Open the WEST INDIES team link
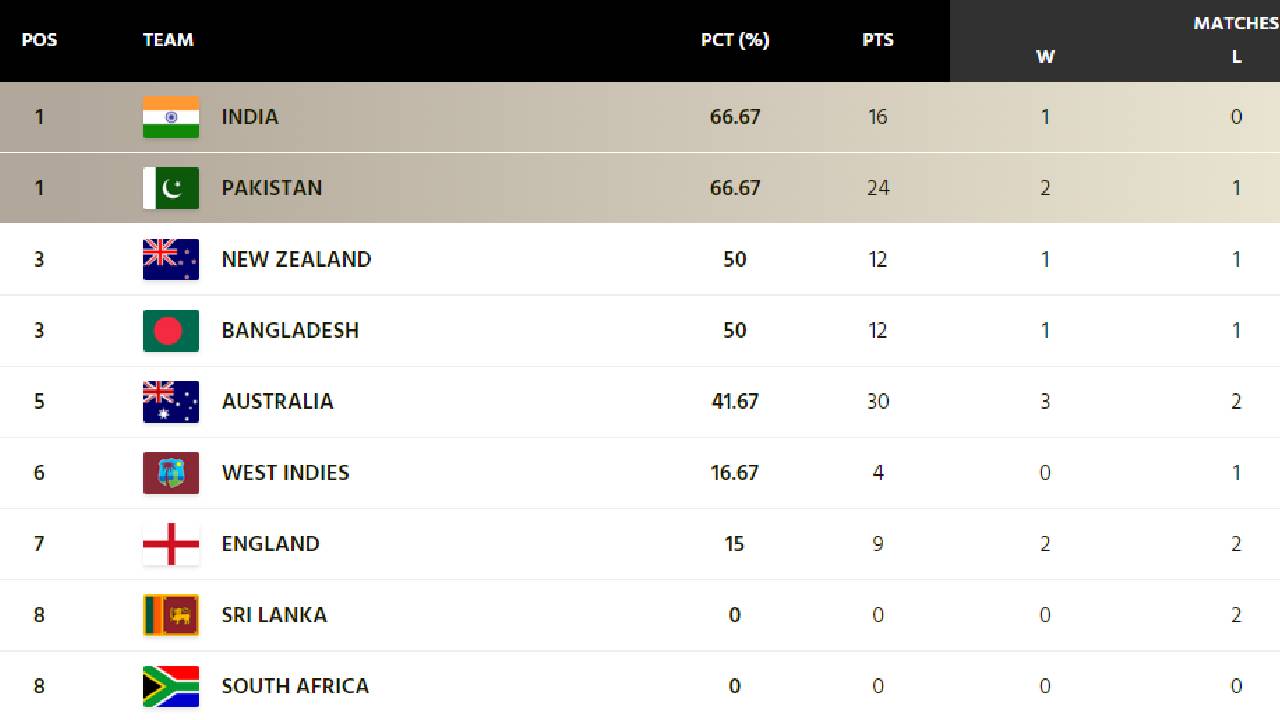 (x=285, y=472)
